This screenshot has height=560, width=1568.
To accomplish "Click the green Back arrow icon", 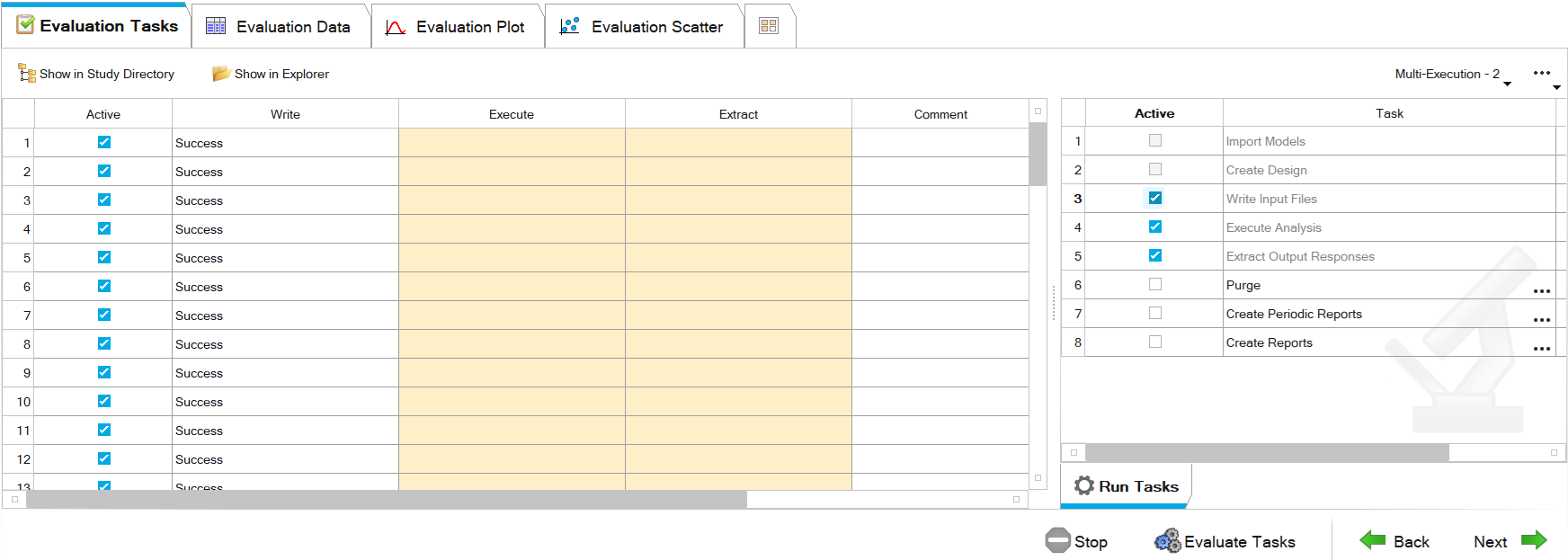I will [1372, 540].
